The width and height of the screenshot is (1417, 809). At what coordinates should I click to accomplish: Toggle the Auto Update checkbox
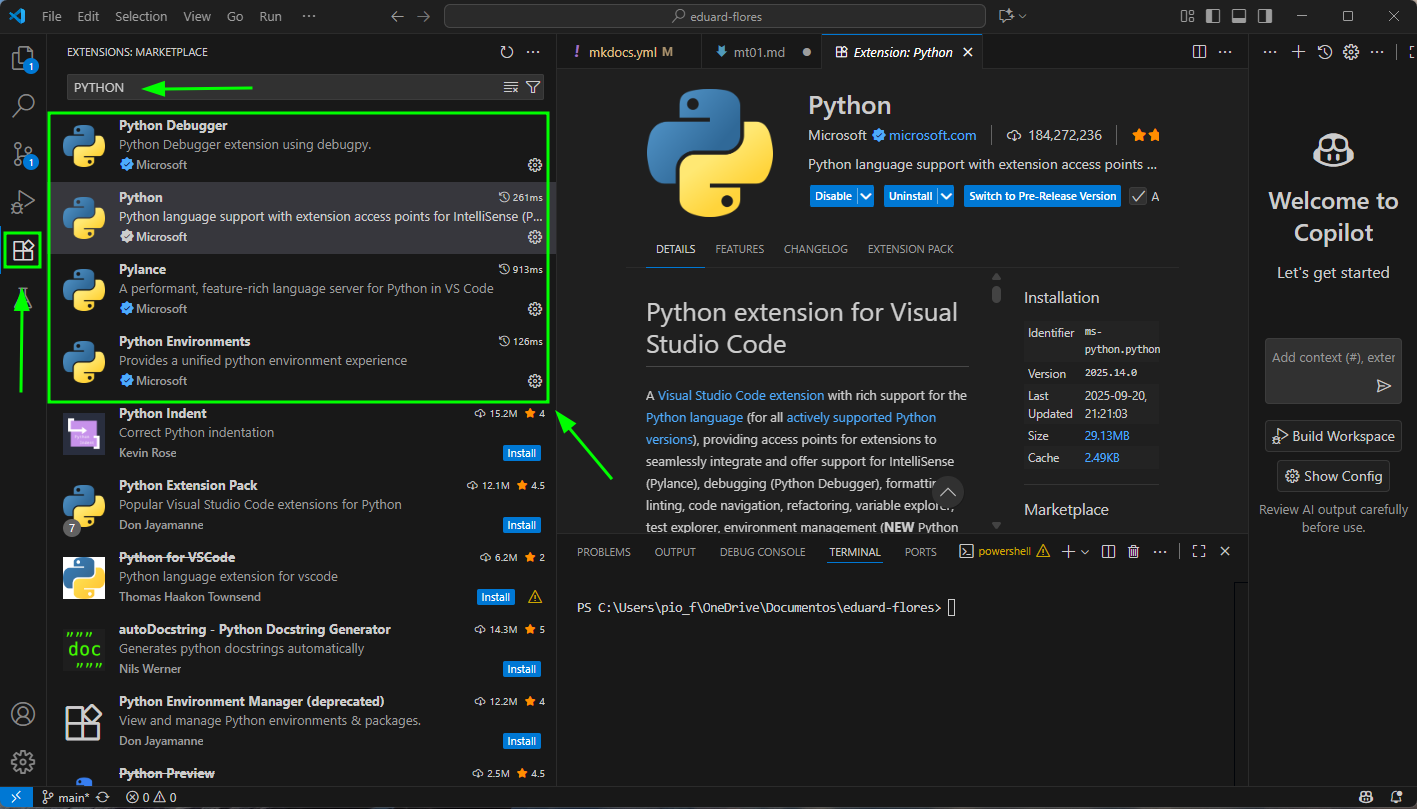click(1138, 196)
